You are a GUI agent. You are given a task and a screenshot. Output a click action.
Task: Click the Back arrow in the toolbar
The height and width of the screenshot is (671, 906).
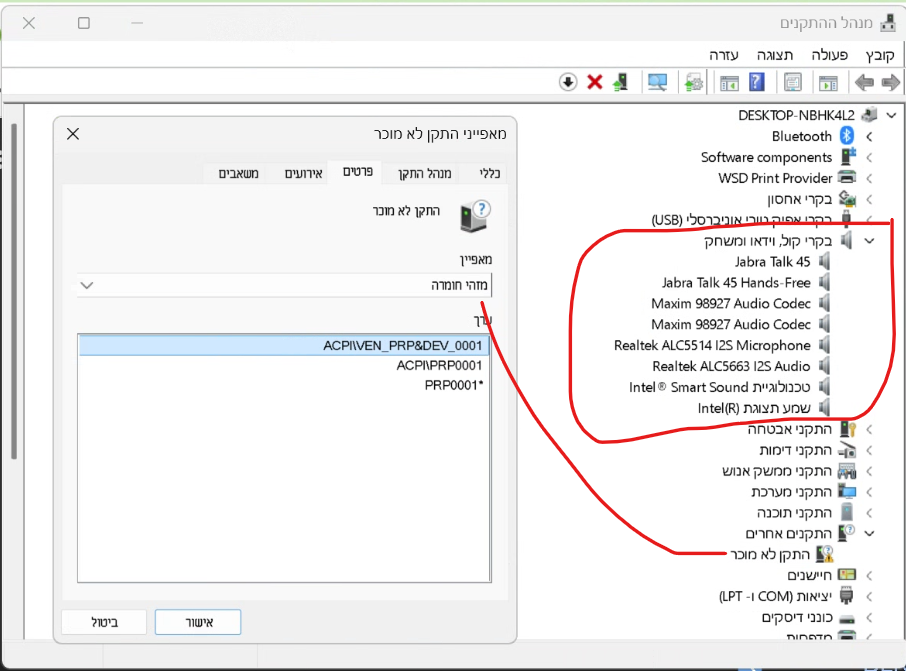(864, 82)
